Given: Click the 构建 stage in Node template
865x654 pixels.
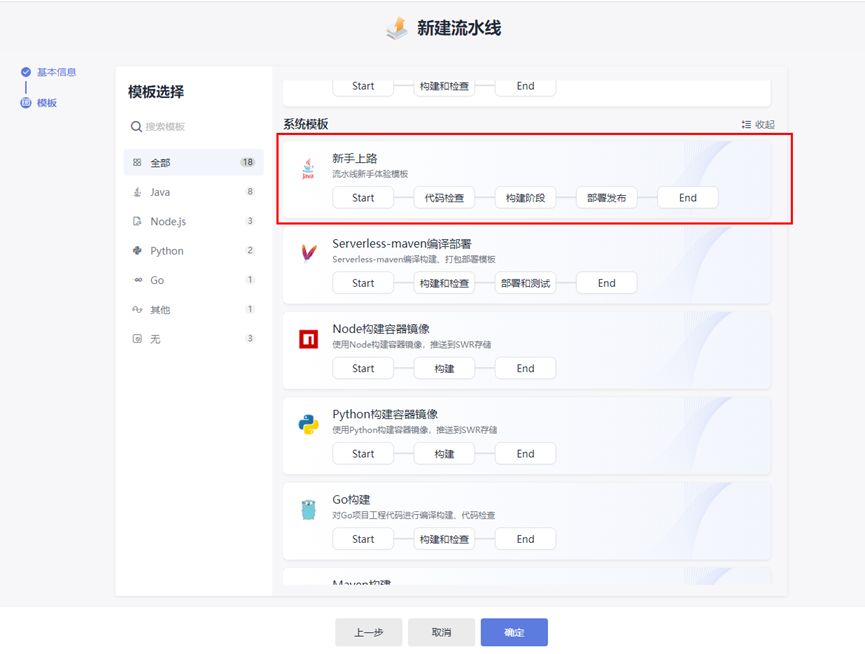Looking at the screenshot, I should [x=444, y=368].
